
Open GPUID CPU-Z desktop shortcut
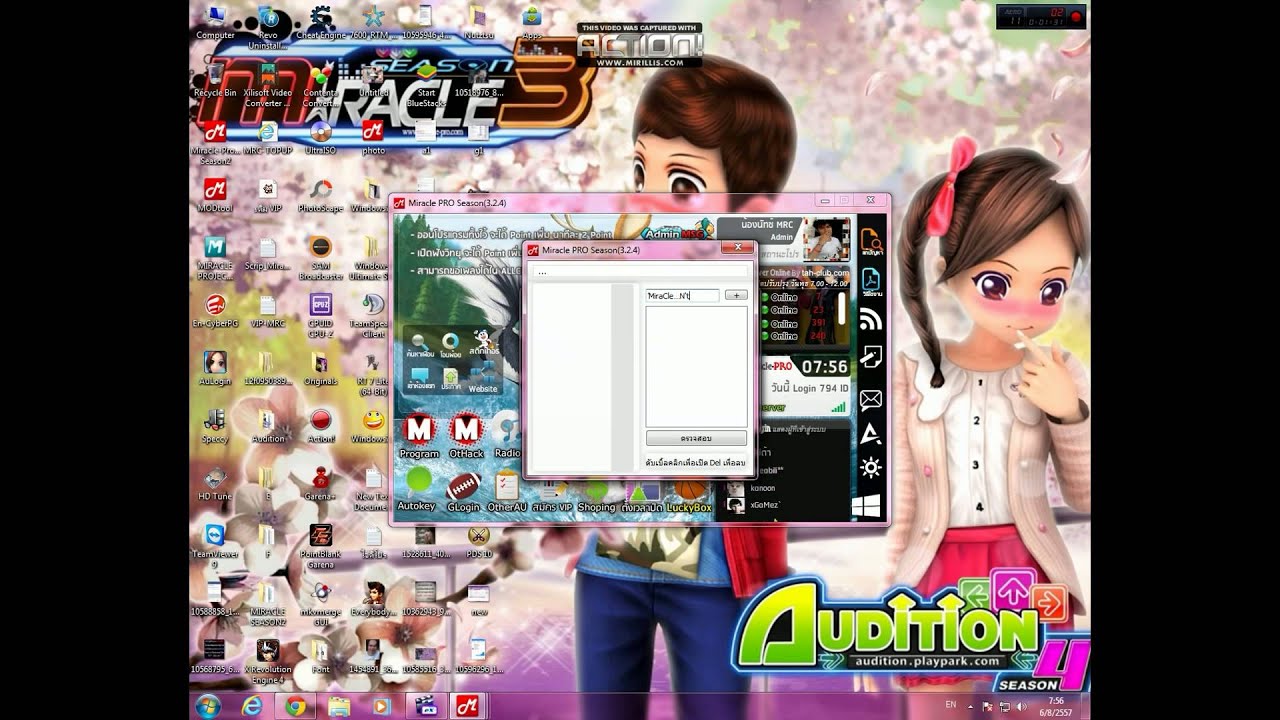[x=321, y=314]
